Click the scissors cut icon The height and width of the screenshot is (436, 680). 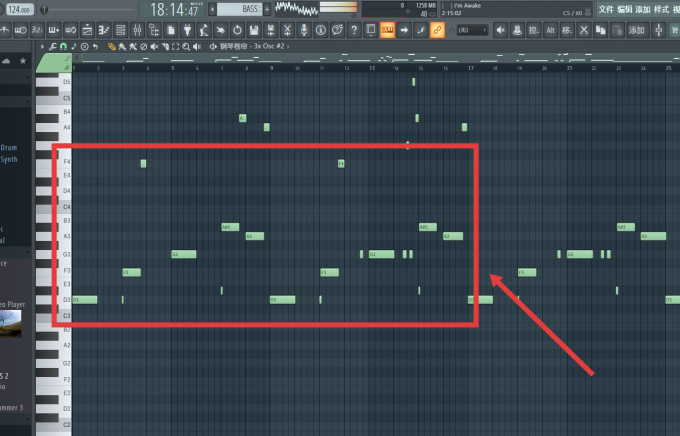click(x=584, y=30)
